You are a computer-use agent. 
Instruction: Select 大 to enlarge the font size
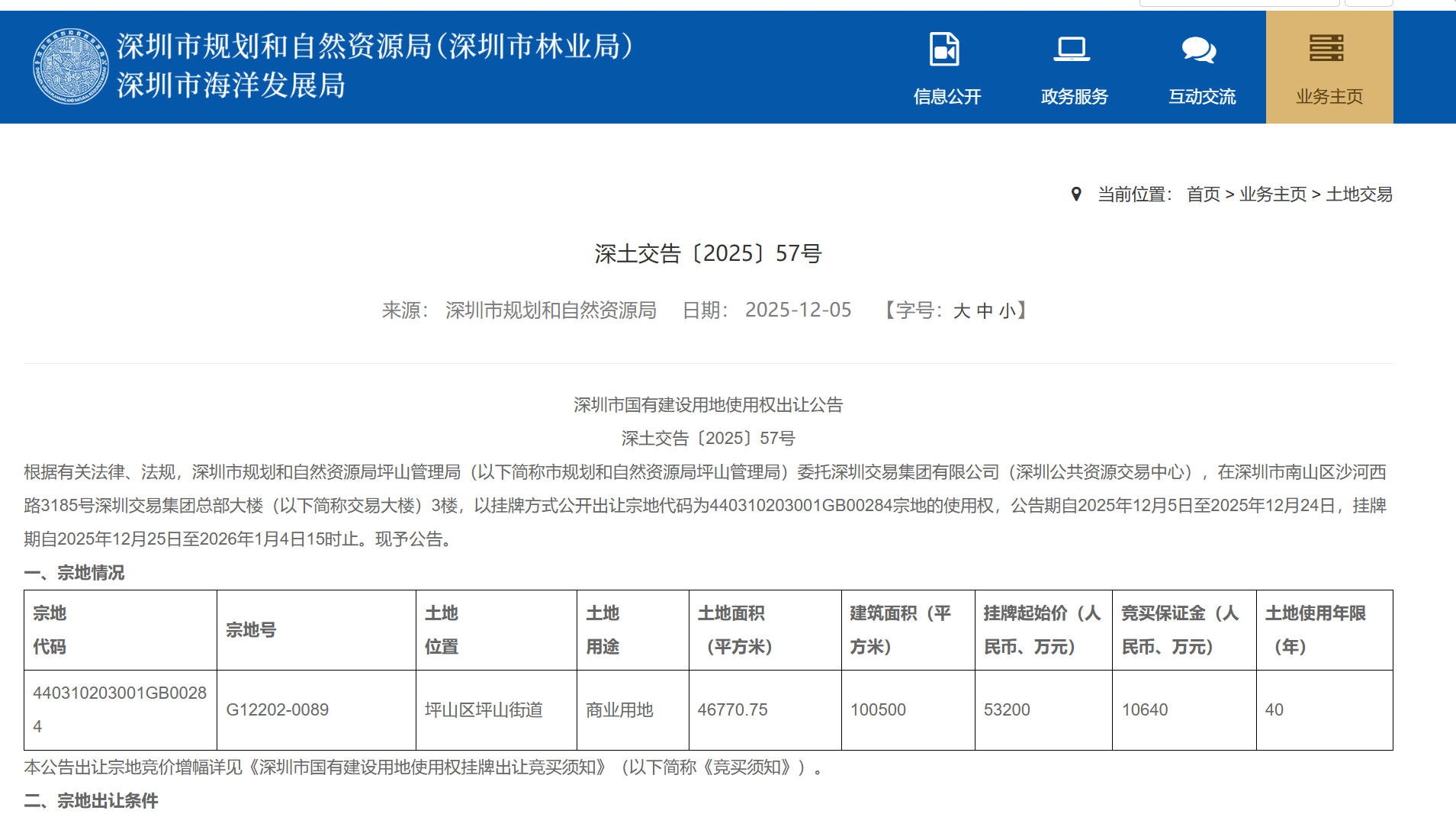point(963,310)
